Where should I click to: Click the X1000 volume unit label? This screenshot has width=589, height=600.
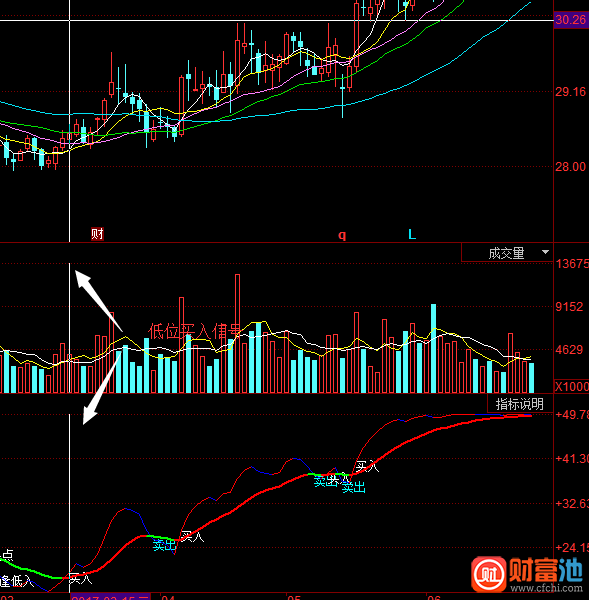pos(571,386)
